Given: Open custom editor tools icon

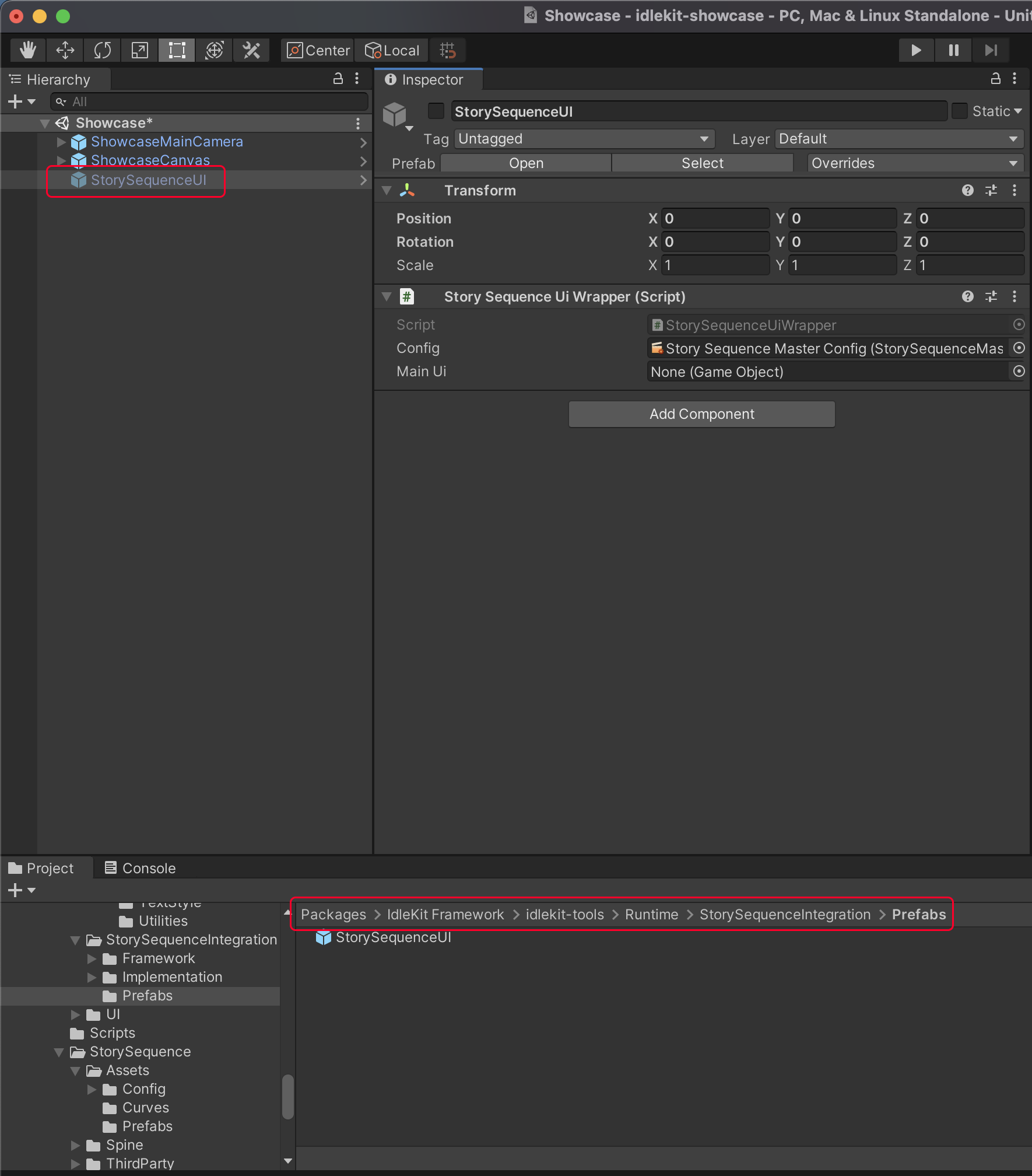Looking at the screenshot, I should [251, 51].
